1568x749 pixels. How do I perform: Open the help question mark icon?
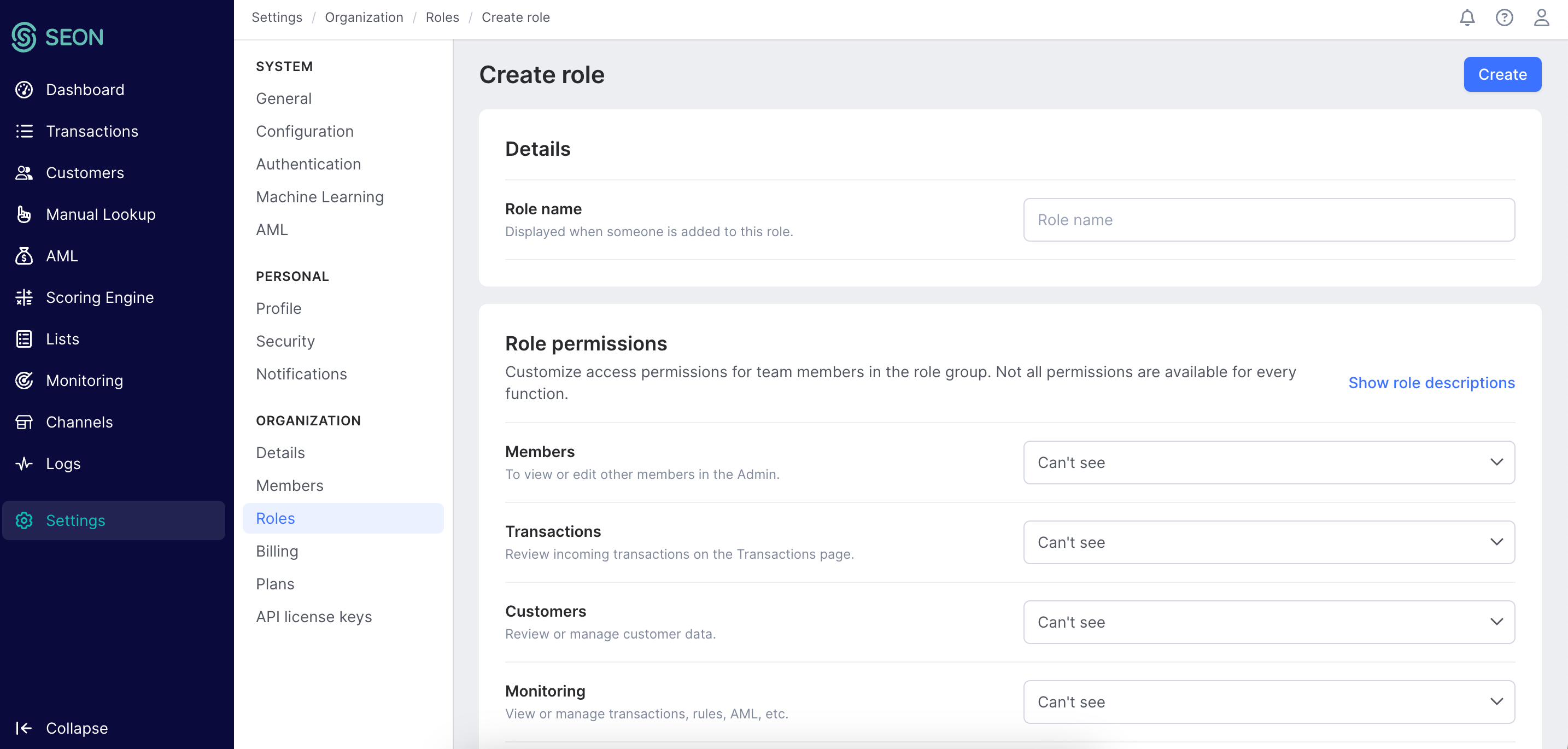coord(1504,17)
